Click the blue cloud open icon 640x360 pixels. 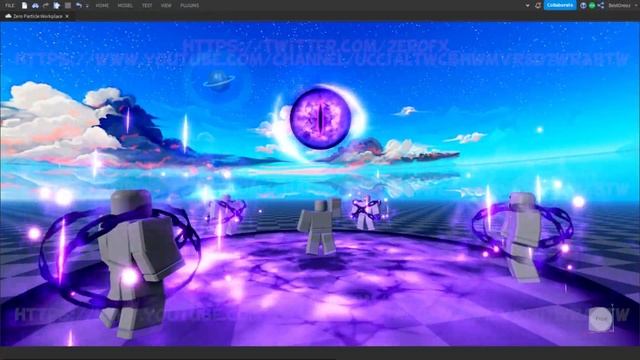pyautogui.click(x=36, y=5)
